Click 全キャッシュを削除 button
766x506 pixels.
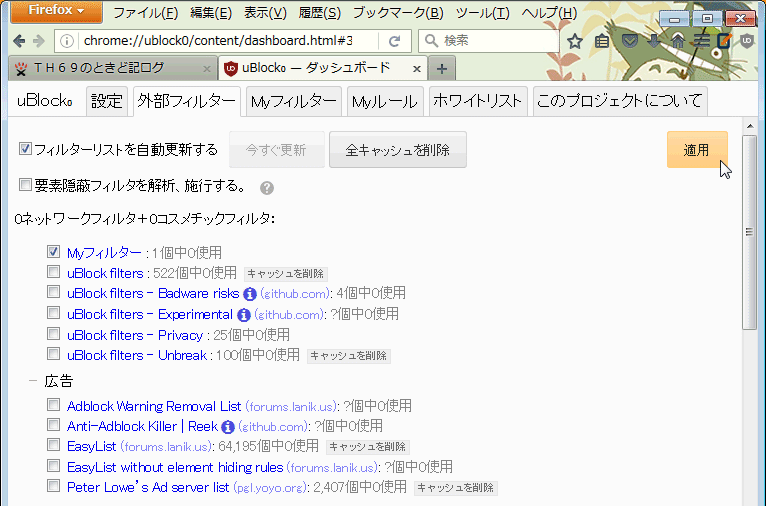tap(398, 149)
